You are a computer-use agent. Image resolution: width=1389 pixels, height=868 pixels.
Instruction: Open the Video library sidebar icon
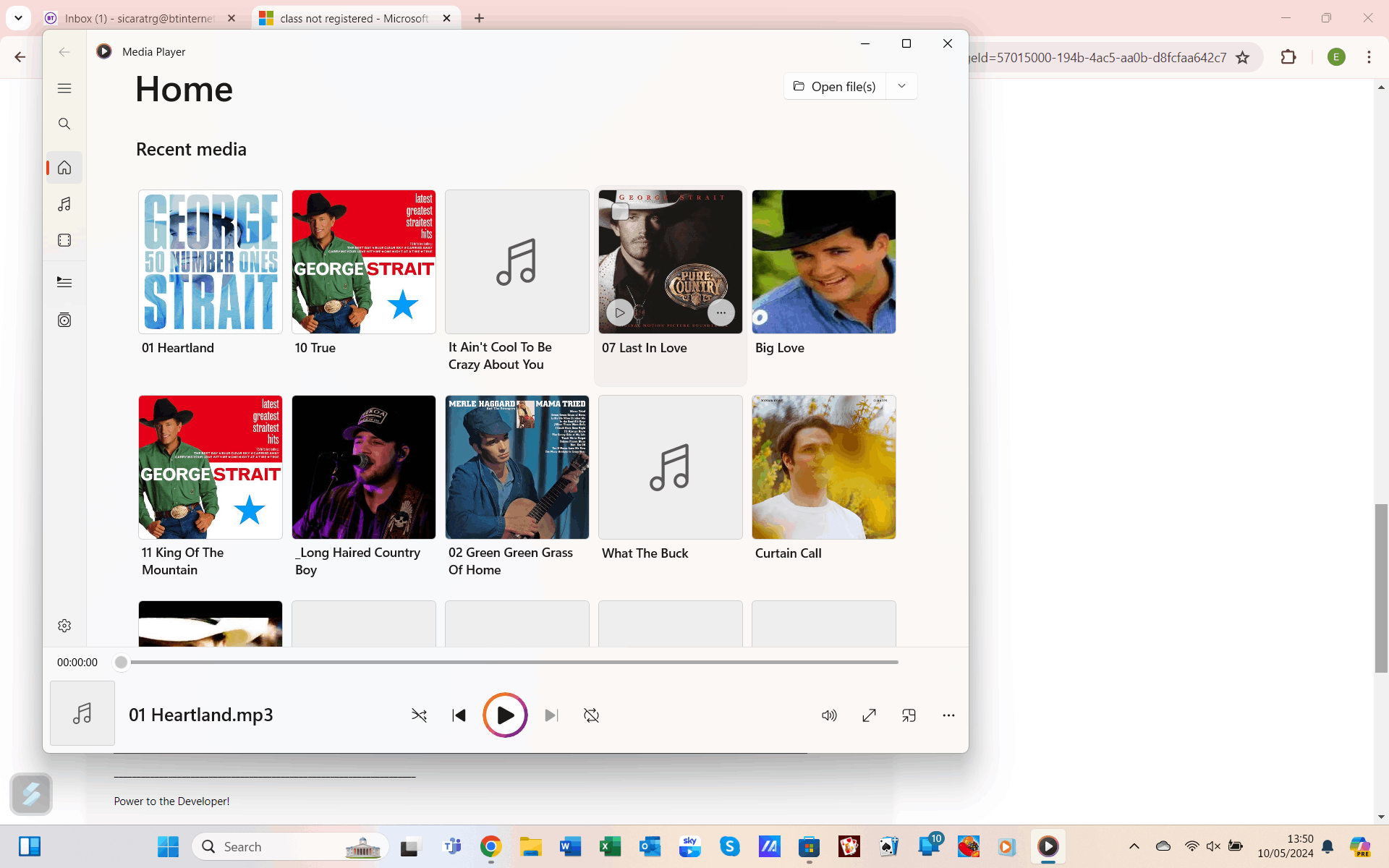click(64, 240)
